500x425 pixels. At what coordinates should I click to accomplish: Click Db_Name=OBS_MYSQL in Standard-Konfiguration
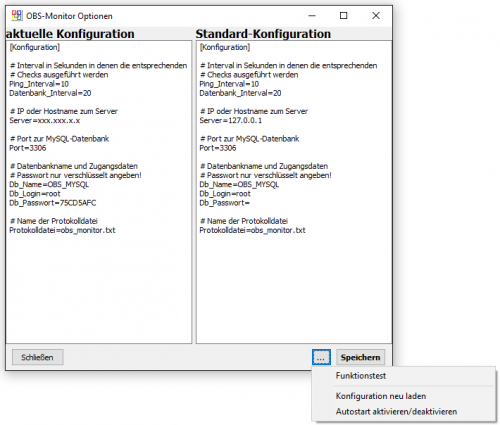(x=239, y=184)
